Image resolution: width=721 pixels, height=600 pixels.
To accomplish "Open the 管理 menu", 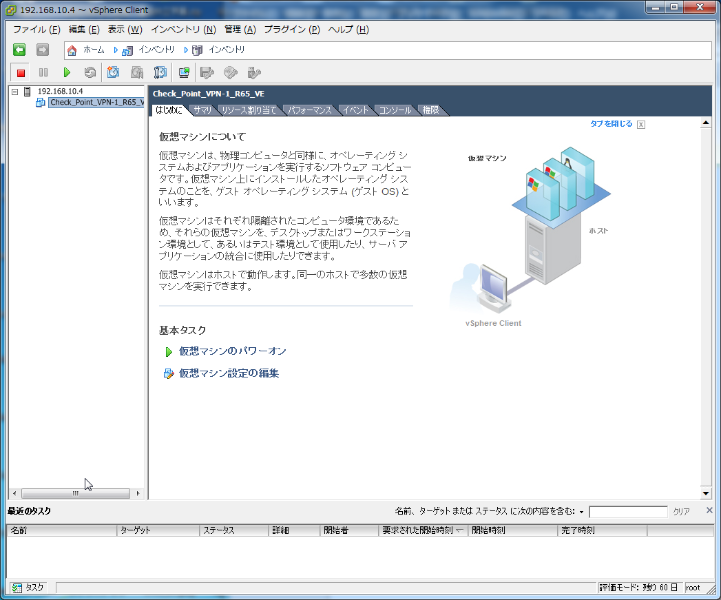I will pos(240,29).
